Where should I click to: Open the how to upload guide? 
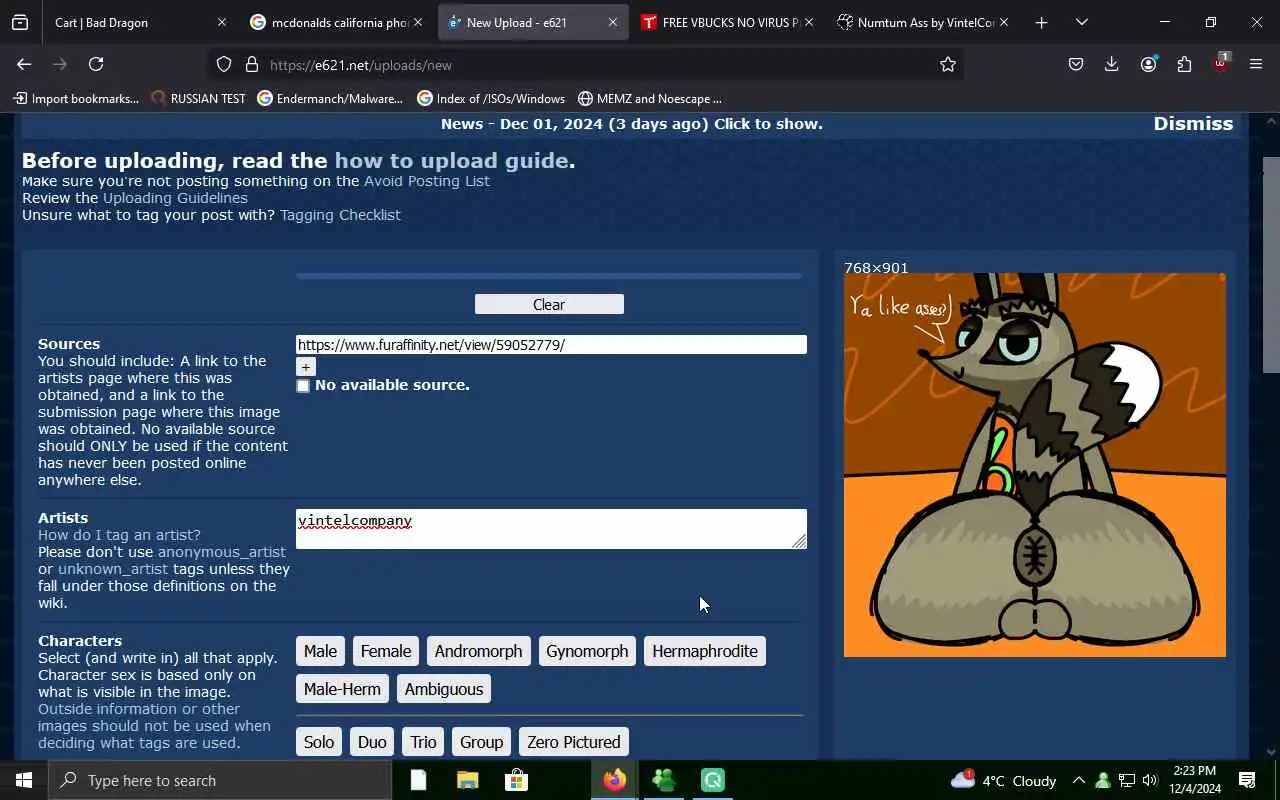point(452,160)
